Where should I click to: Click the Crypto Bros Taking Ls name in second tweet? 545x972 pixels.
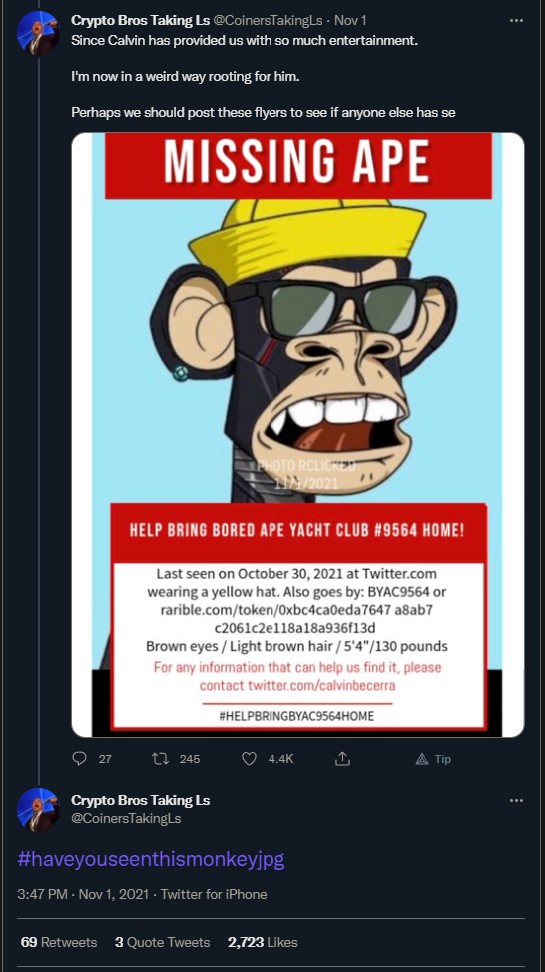click(x=141, y=800)
